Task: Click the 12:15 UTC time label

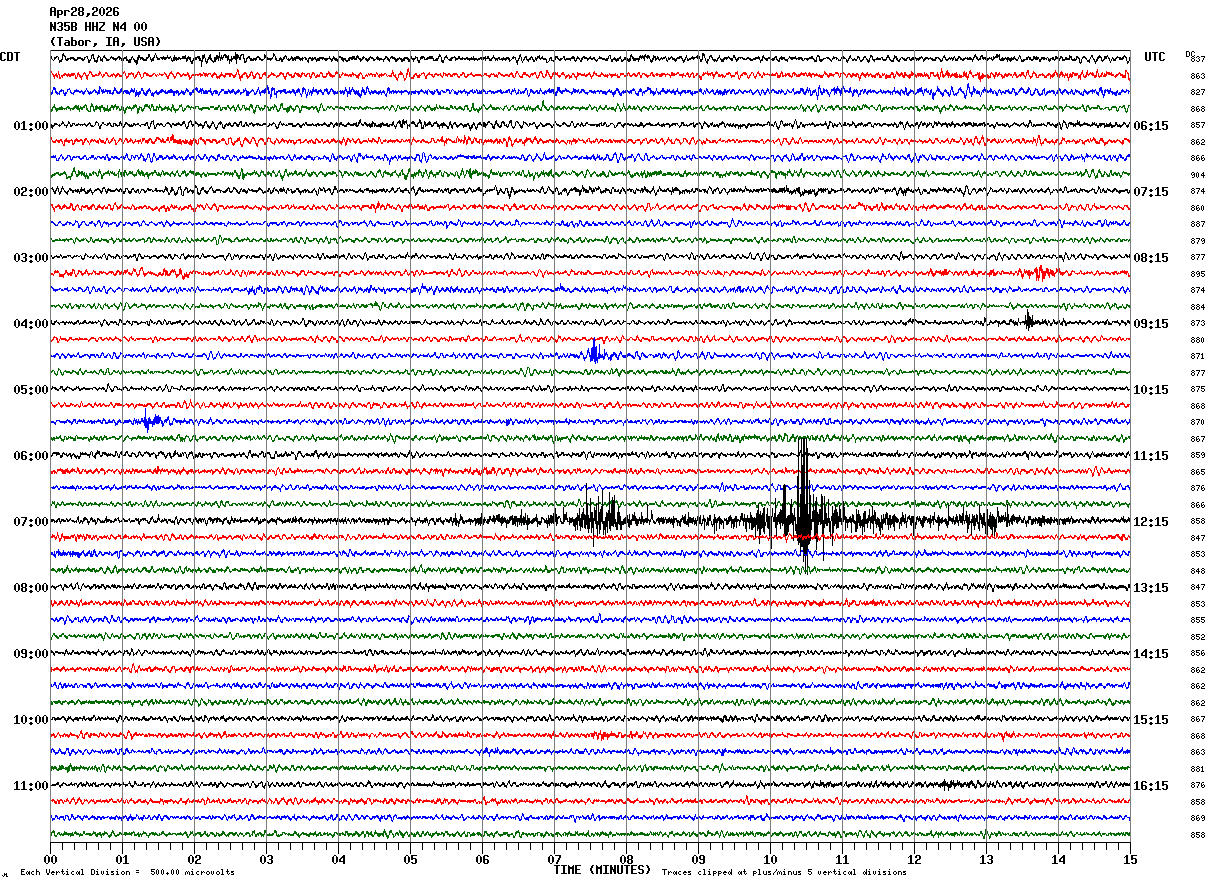Action: click(1152, 522)
